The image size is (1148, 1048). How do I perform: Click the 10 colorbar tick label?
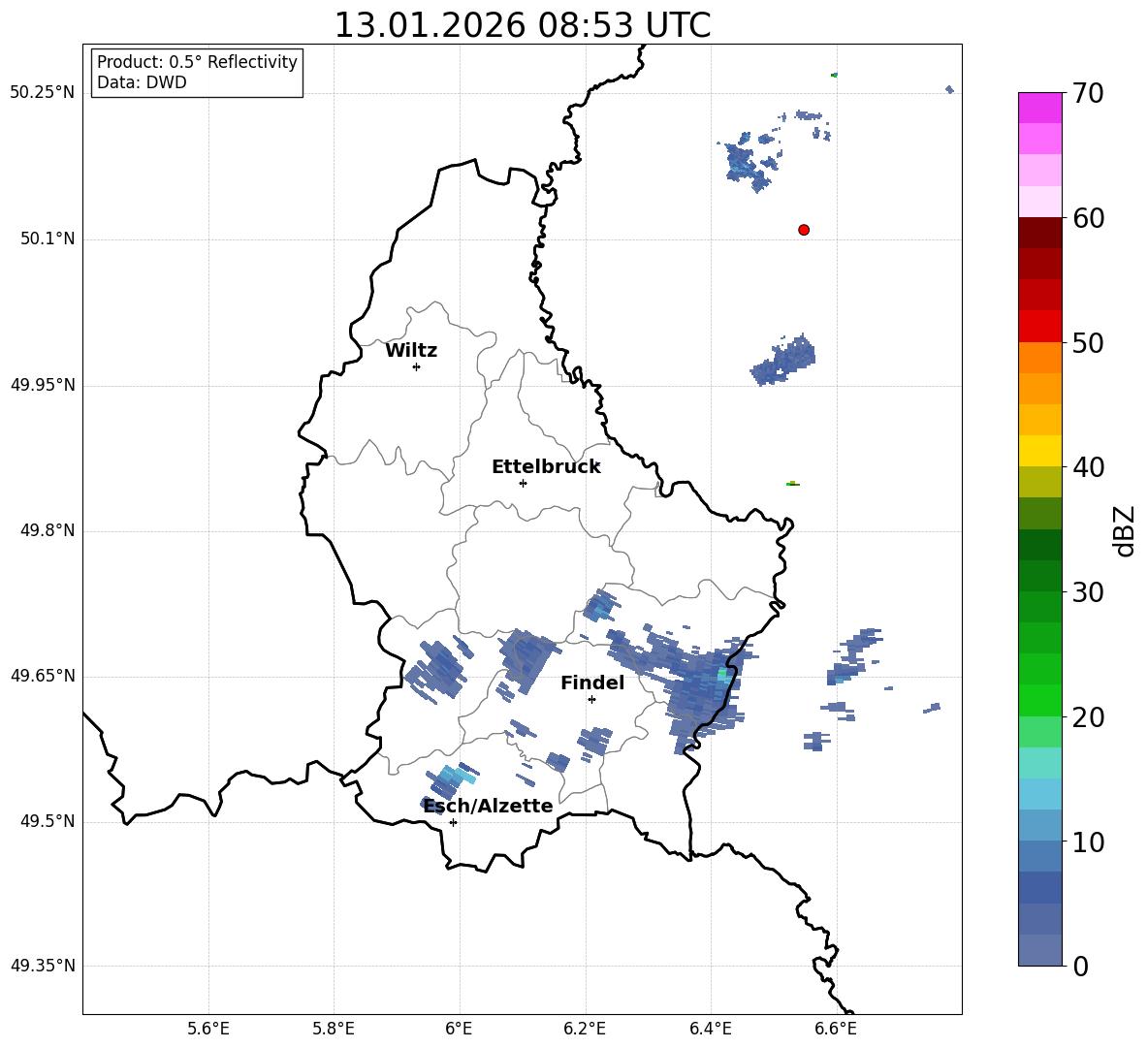pos(1088,842)
